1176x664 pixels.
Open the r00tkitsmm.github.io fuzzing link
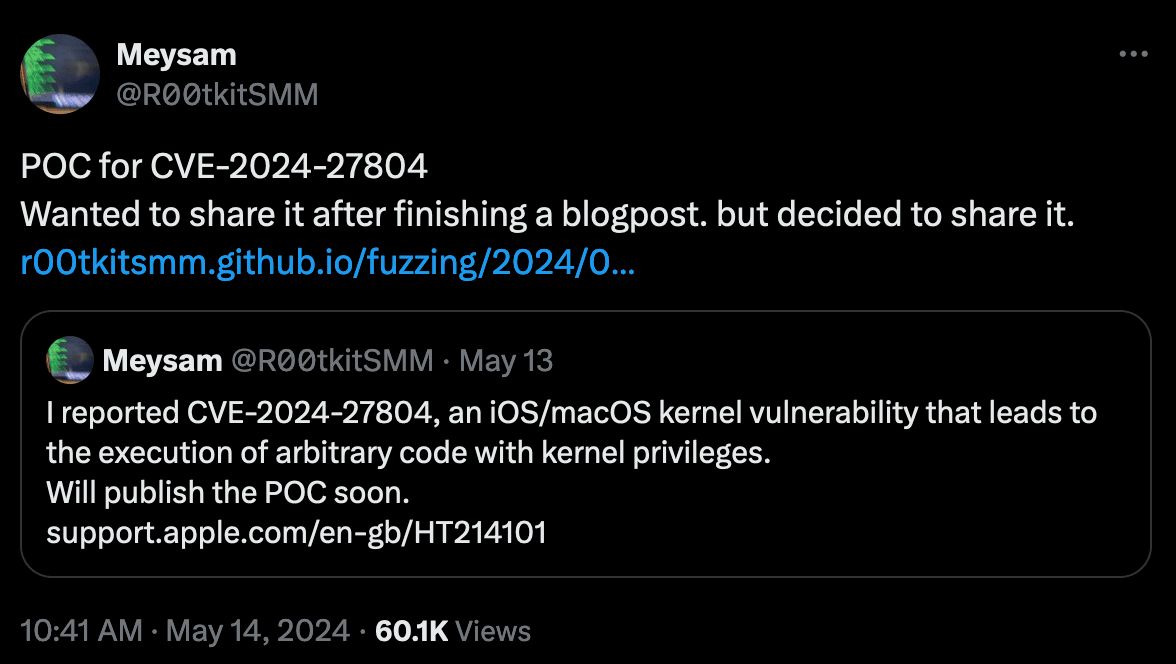(x=326, y=263)
